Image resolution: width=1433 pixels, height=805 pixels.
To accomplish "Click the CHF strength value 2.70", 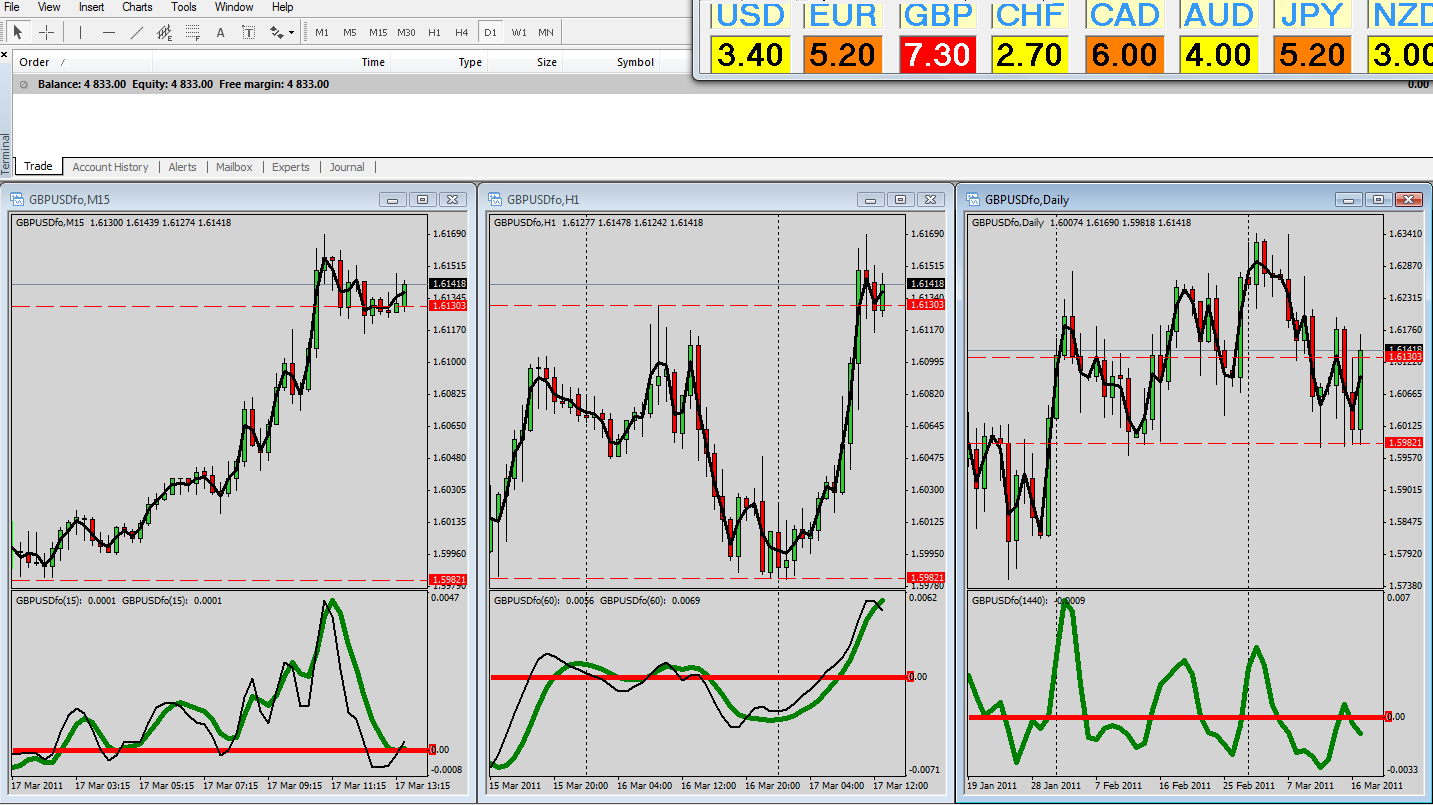I will pos(1030,53).
